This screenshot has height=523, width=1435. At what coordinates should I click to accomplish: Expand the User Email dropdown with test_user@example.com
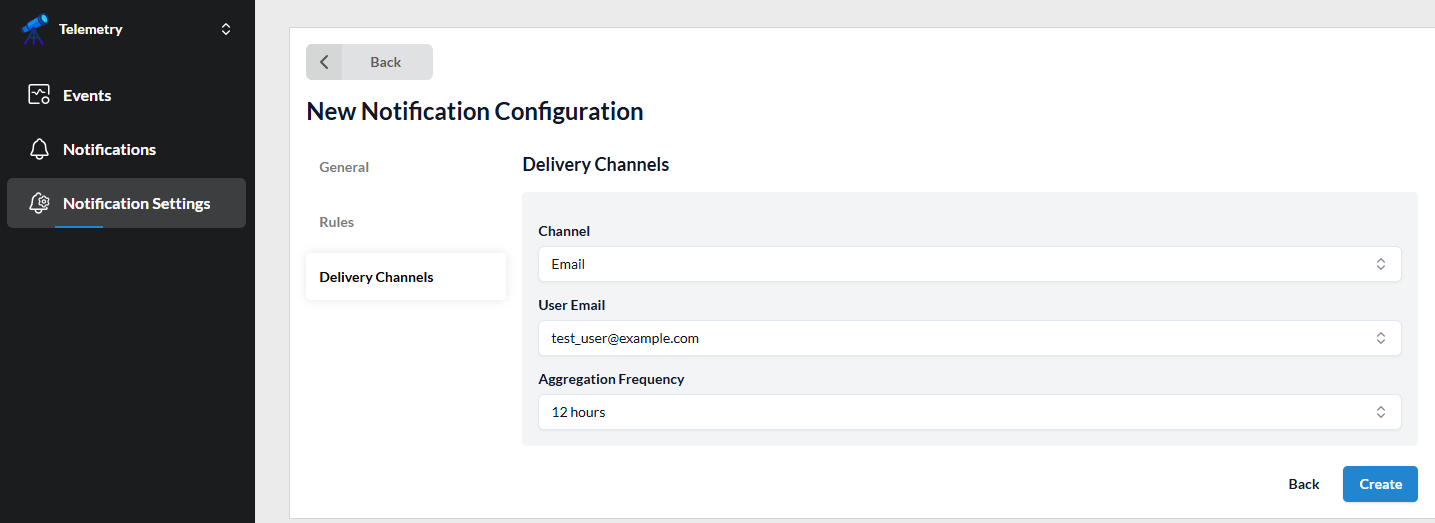point(960,339)
